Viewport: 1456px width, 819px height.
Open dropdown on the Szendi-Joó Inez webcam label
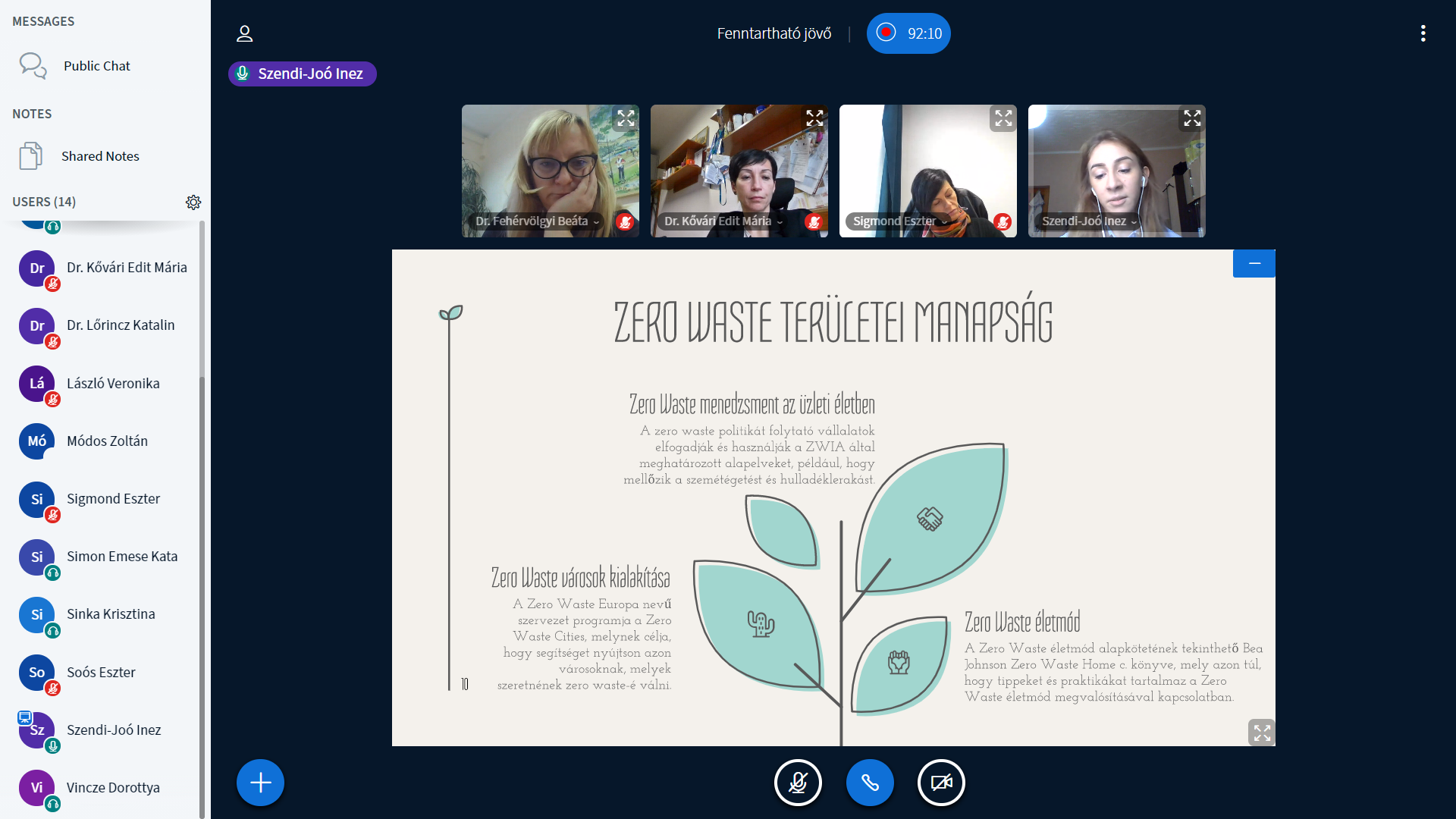coord(1134,222)
